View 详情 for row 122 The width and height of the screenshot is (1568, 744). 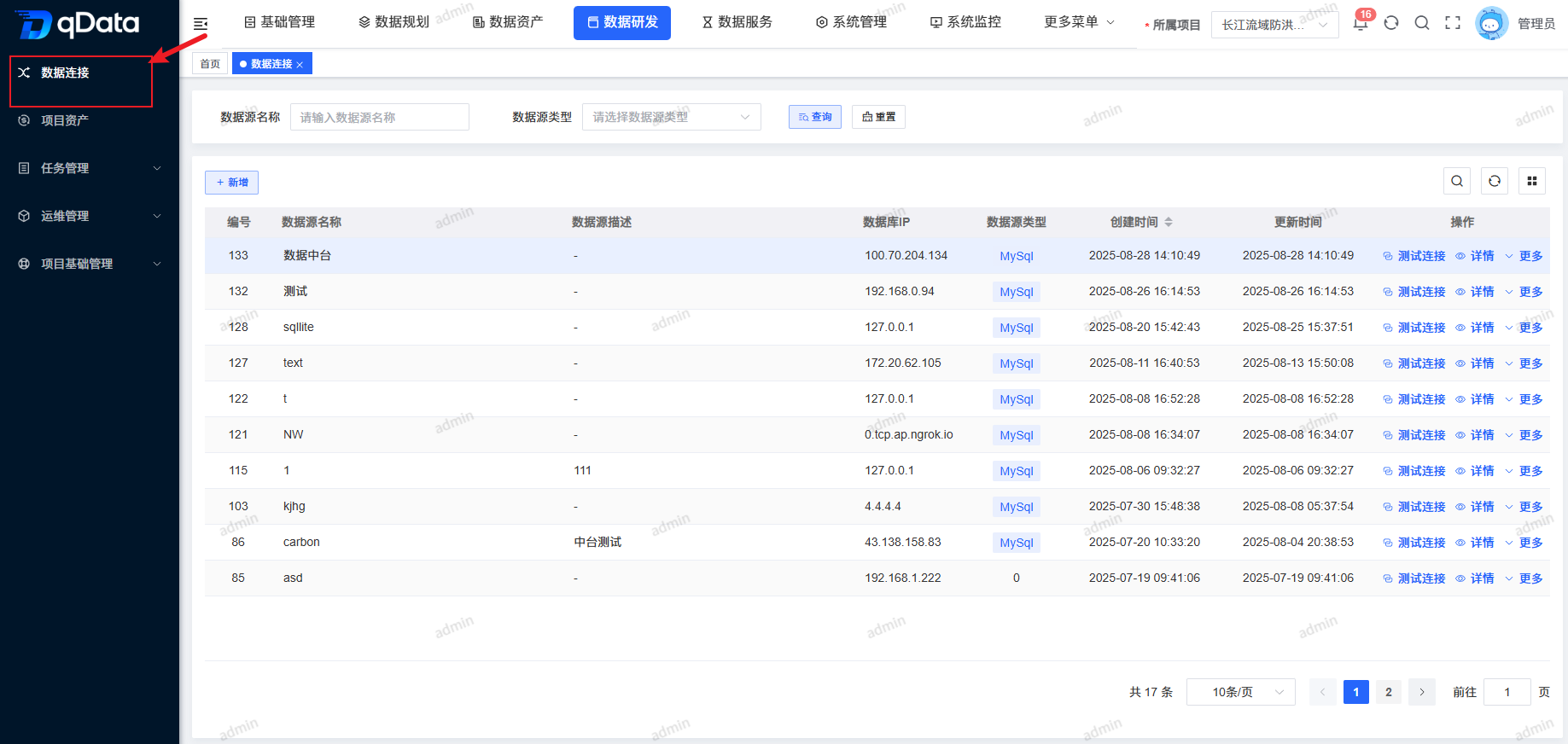point(1475,399)
